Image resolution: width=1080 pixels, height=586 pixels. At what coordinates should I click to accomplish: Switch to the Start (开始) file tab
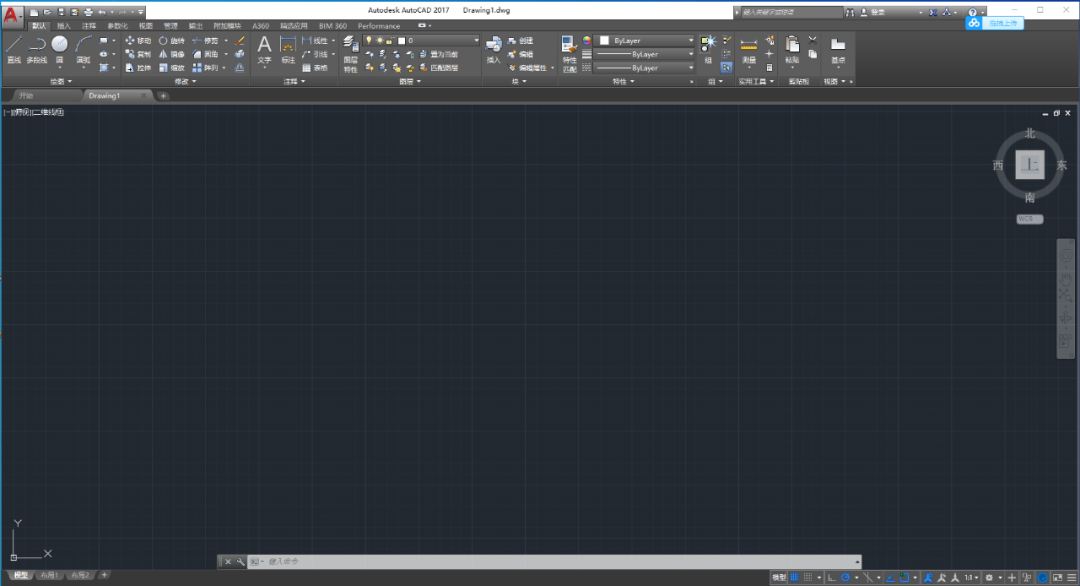click(26, 96)
